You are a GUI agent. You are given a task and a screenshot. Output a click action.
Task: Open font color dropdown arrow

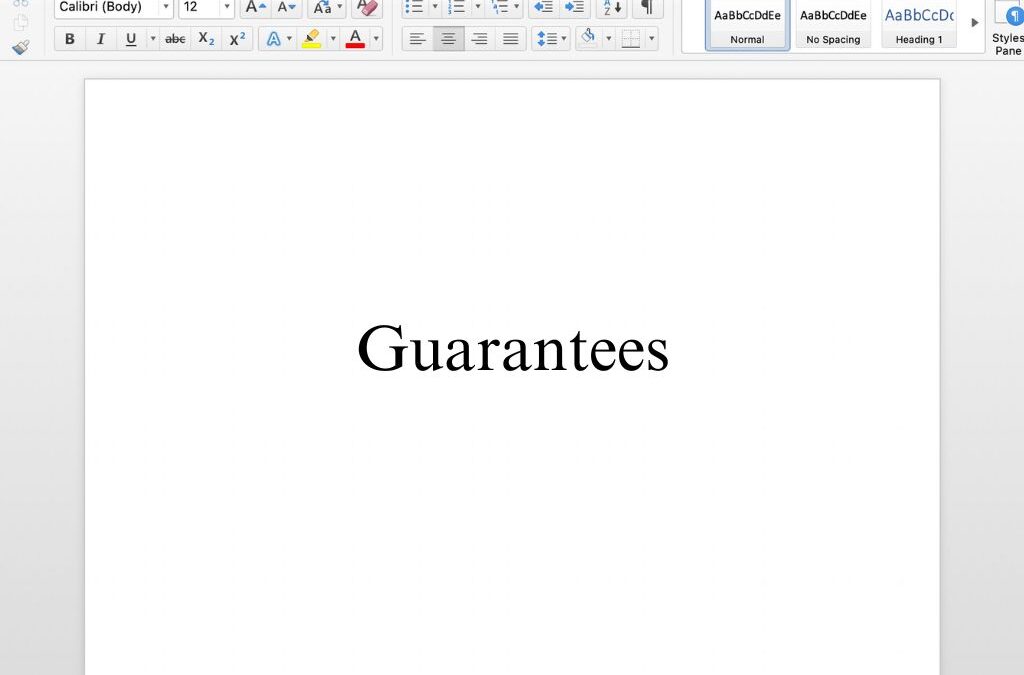coord(376,39)
